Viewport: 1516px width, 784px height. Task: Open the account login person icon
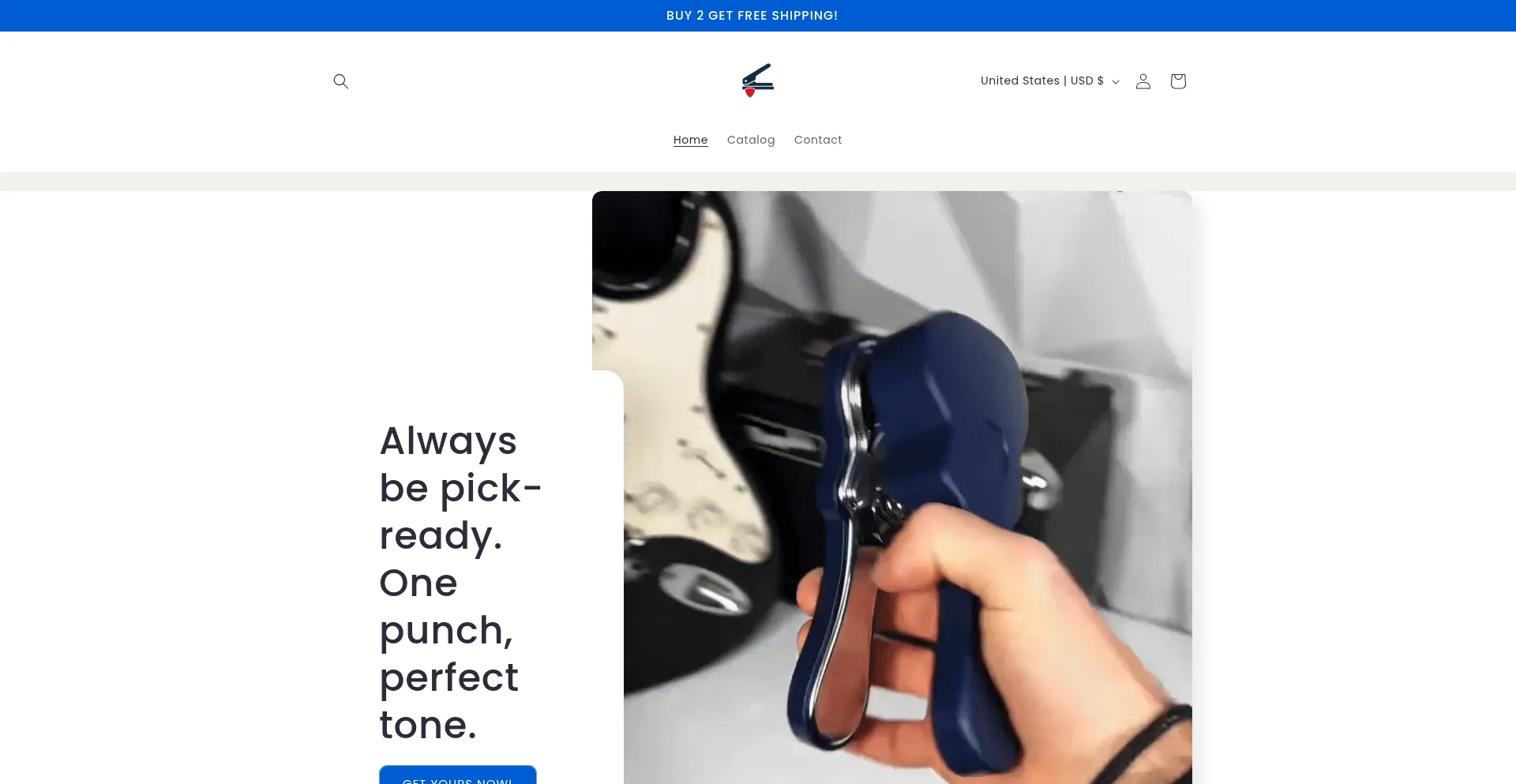pyautogui.click(x=1143, y=81)
